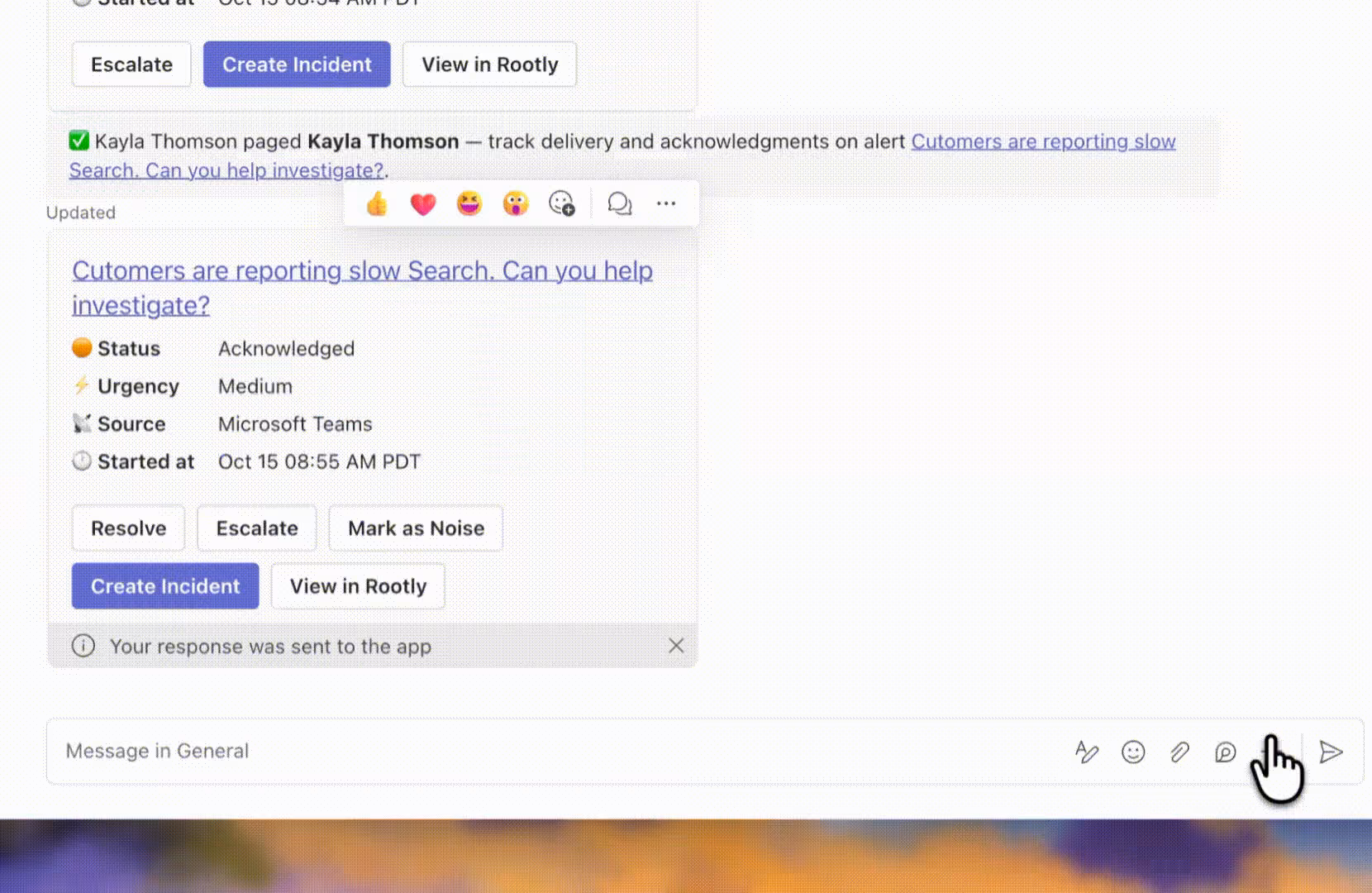Open View in Rootly on top card

point(489,64)
